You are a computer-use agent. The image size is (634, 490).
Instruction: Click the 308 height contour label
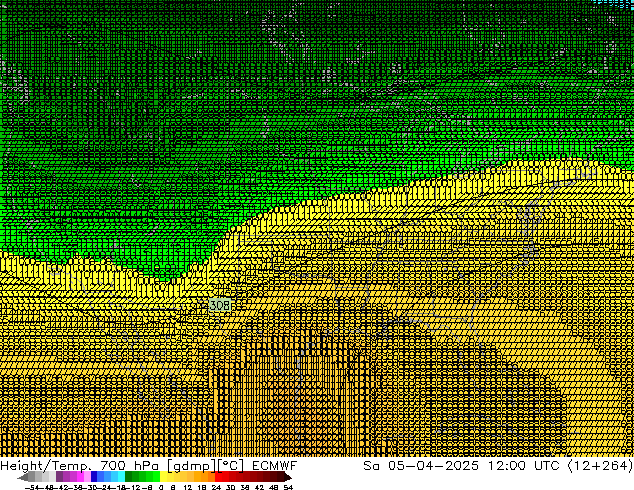pos(220,305)
